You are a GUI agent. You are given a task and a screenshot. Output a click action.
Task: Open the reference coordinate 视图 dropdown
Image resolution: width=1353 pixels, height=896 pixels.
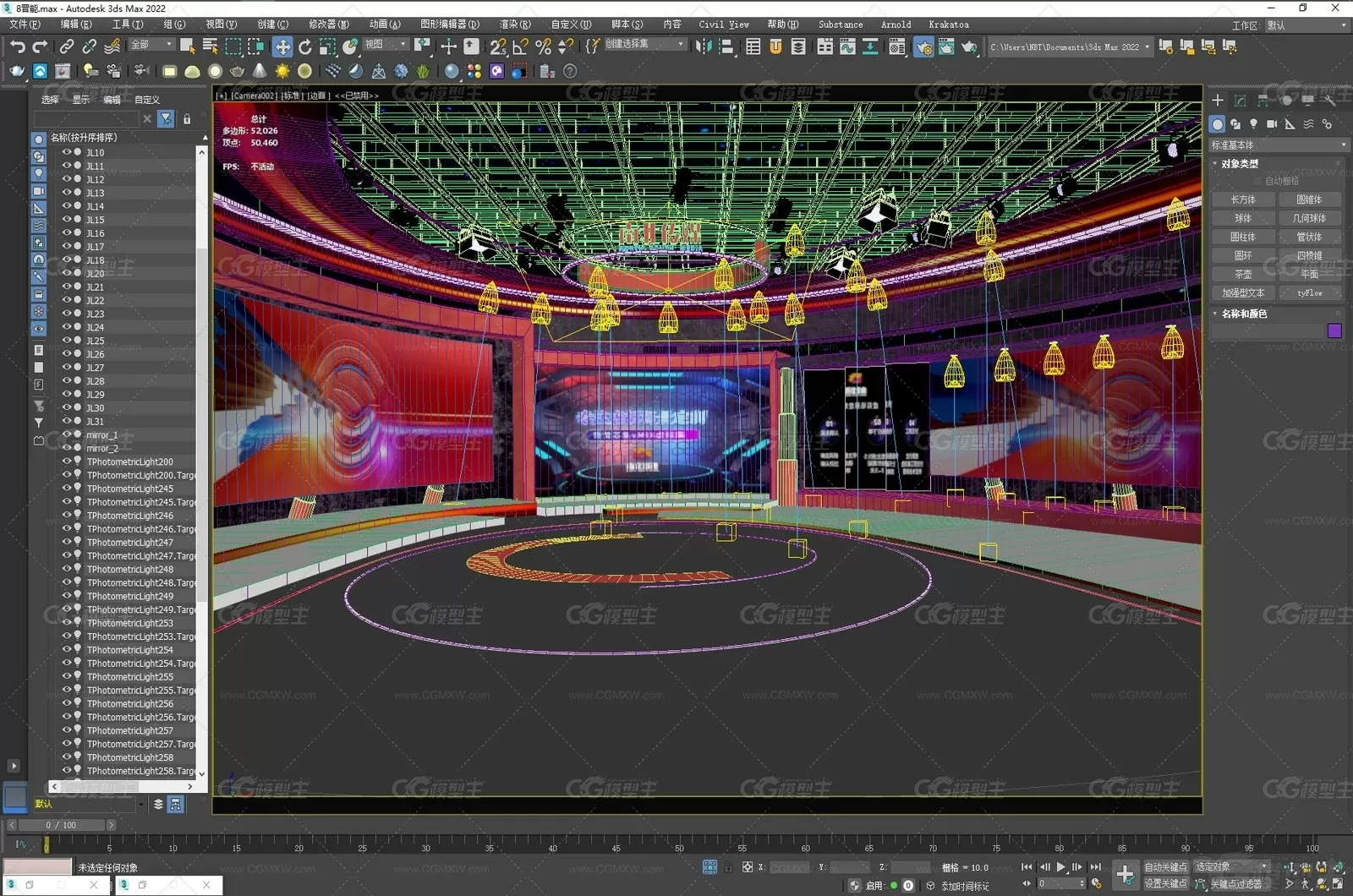386,45
